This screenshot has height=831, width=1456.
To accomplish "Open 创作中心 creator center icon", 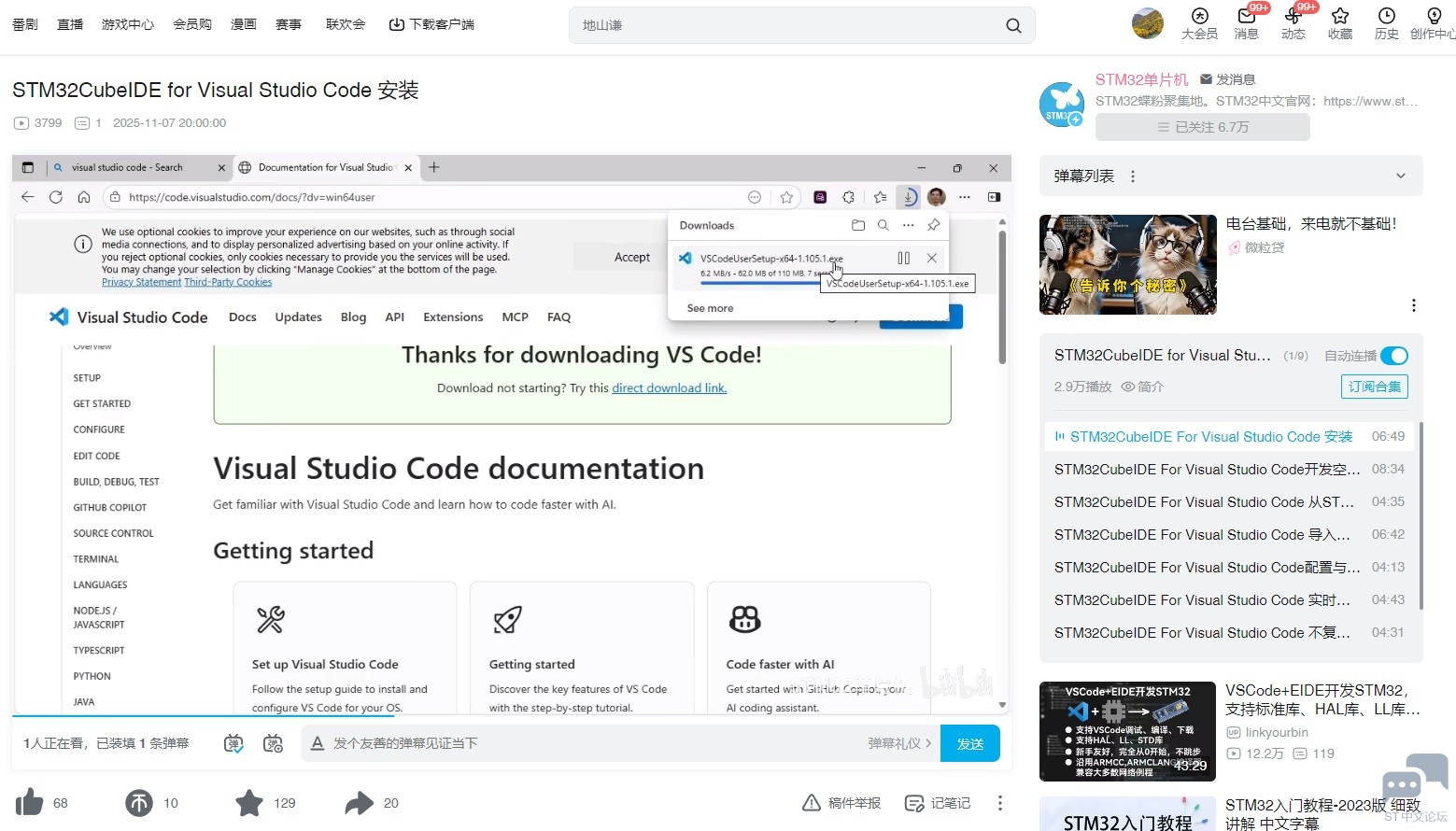I will point(1434,23).
